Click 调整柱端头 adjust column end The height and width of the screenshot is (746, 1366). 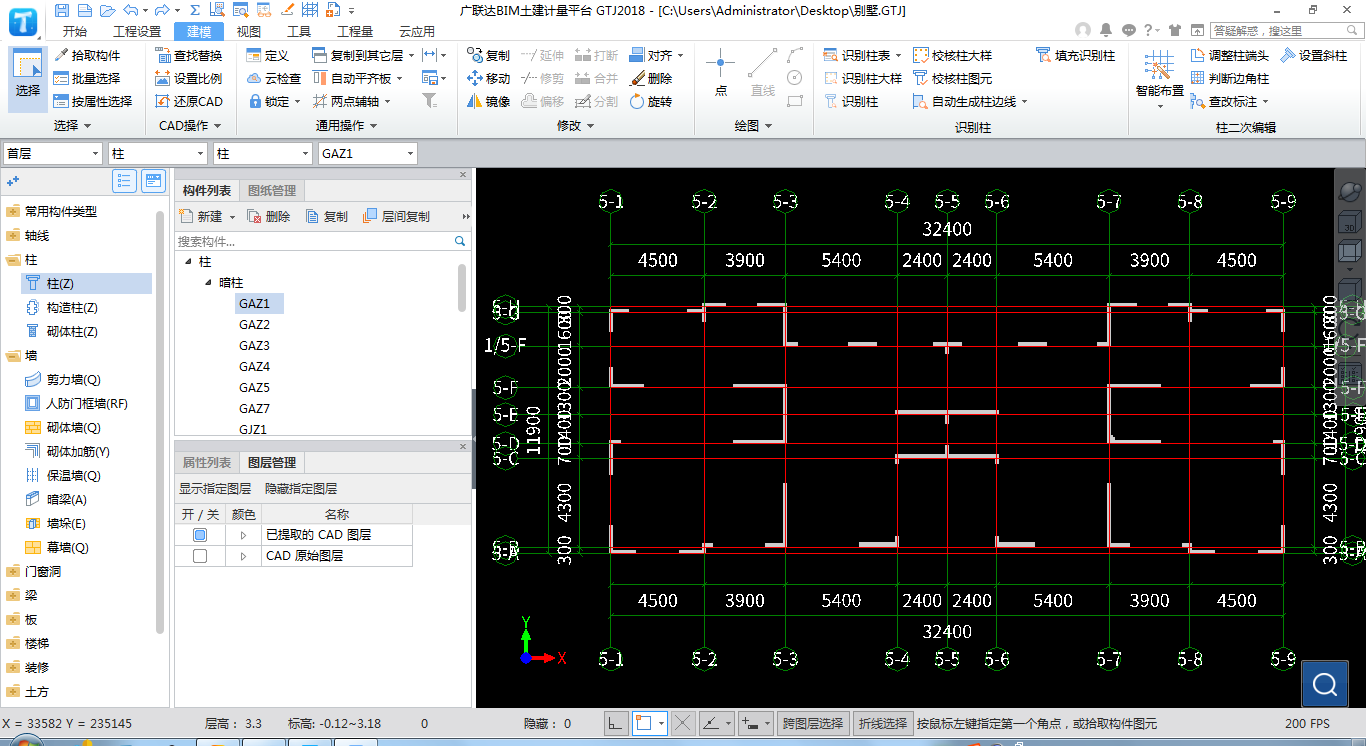(1230, 56)
